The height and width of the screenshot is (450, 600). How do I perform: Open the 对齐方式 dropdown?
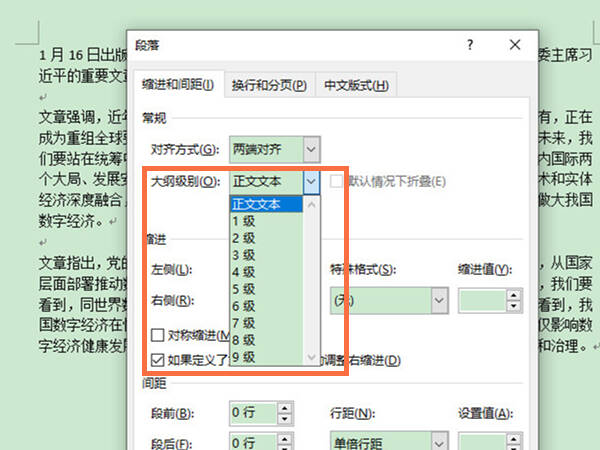click(311, 149)
